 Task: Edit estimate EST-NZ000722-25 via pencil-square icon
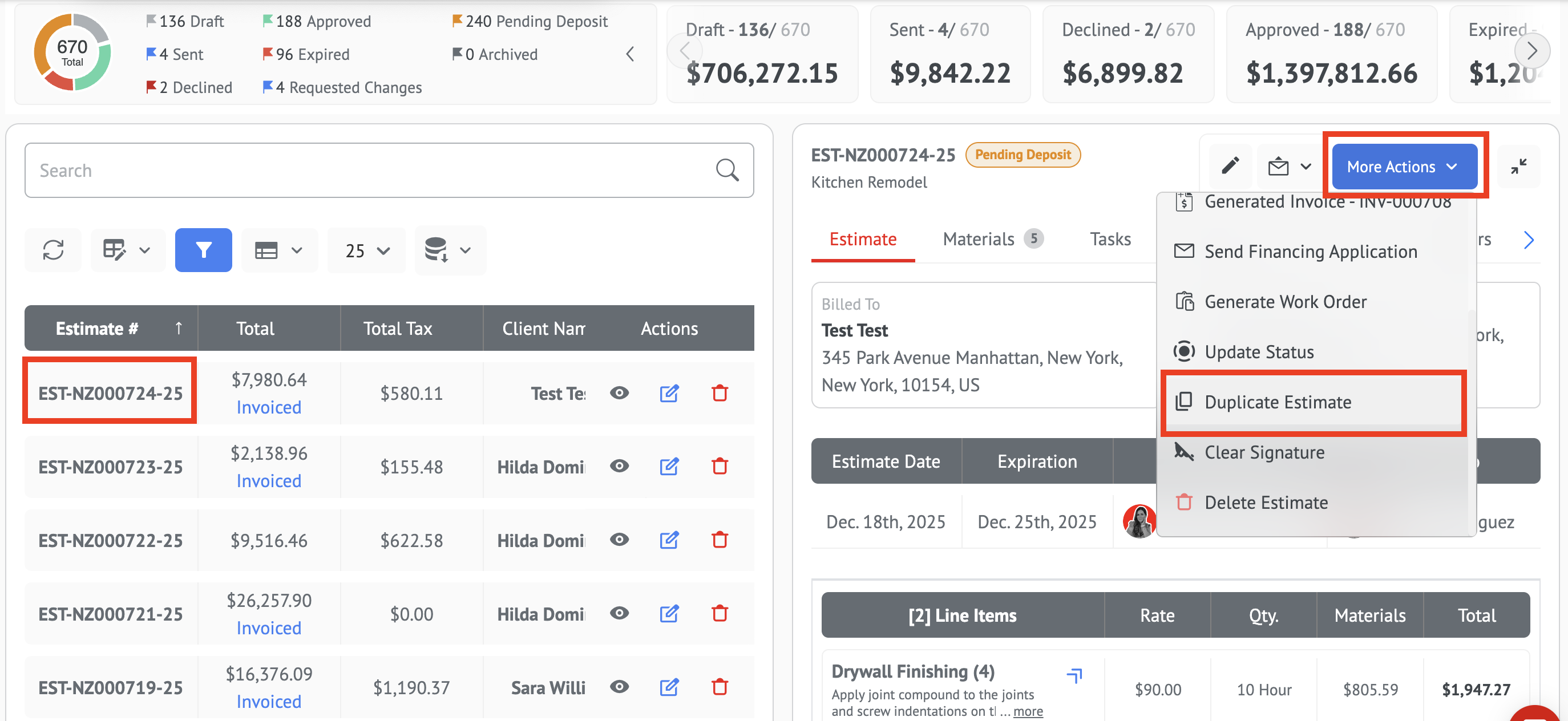pos(669,540)
